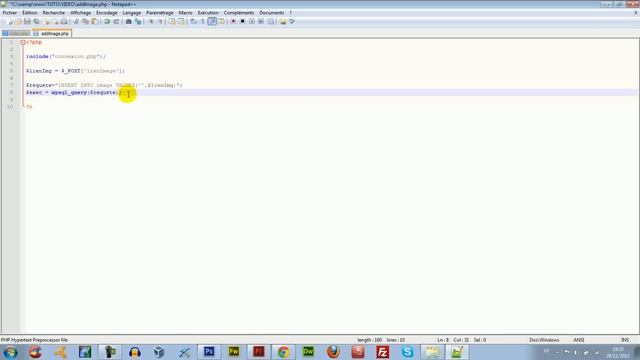Open the Édition menu
Screen dimensions: 640x360
click(29, 13)
